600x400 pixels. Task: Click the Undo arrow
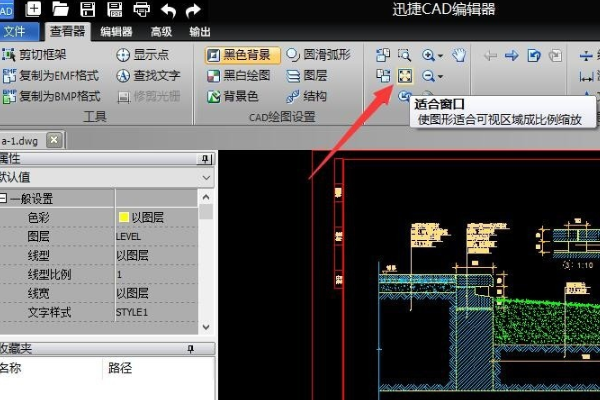pyautogui.click(x=168, y=10)
